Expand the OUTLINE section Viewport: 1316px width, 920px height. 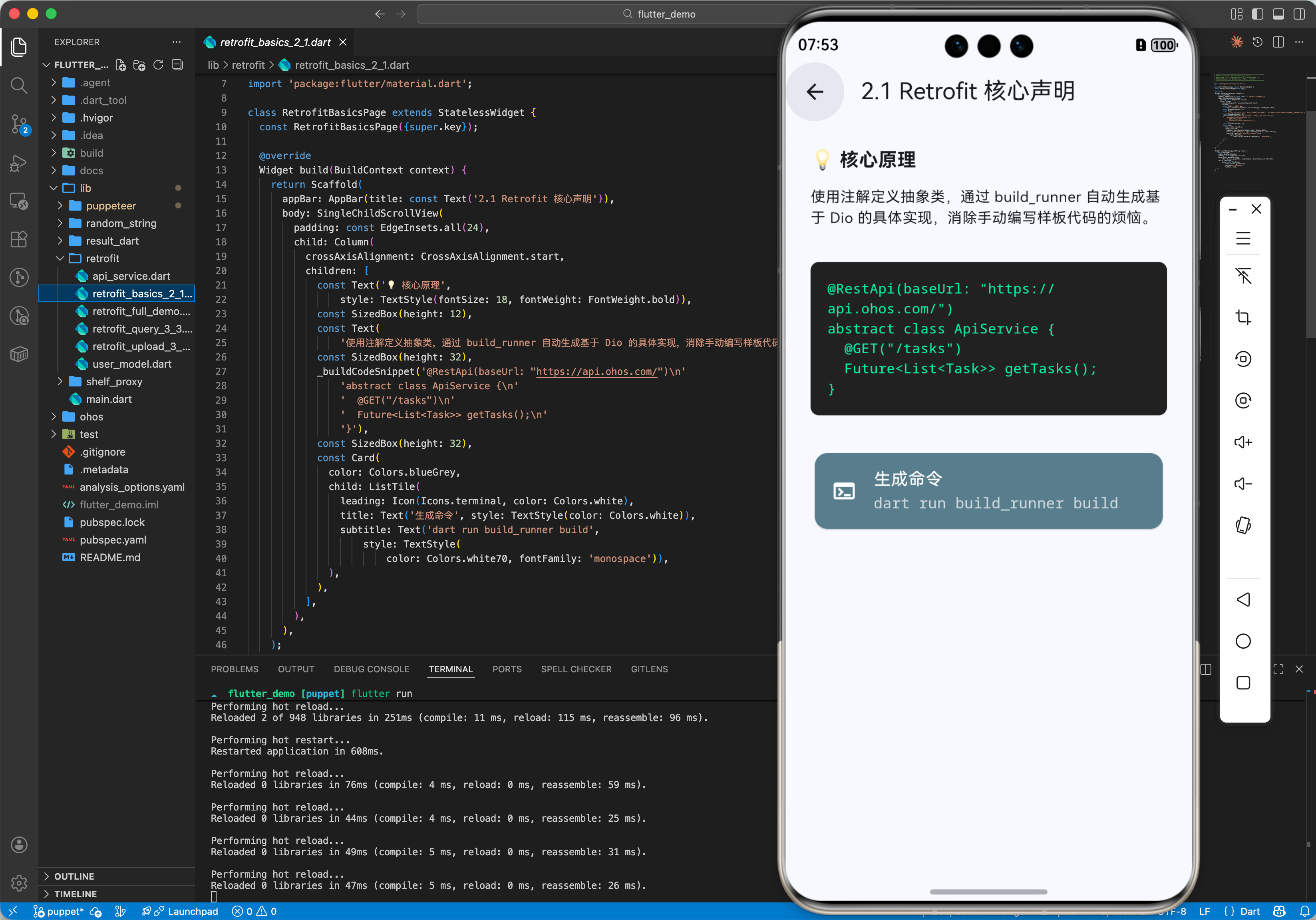click(x=74, y=876)
